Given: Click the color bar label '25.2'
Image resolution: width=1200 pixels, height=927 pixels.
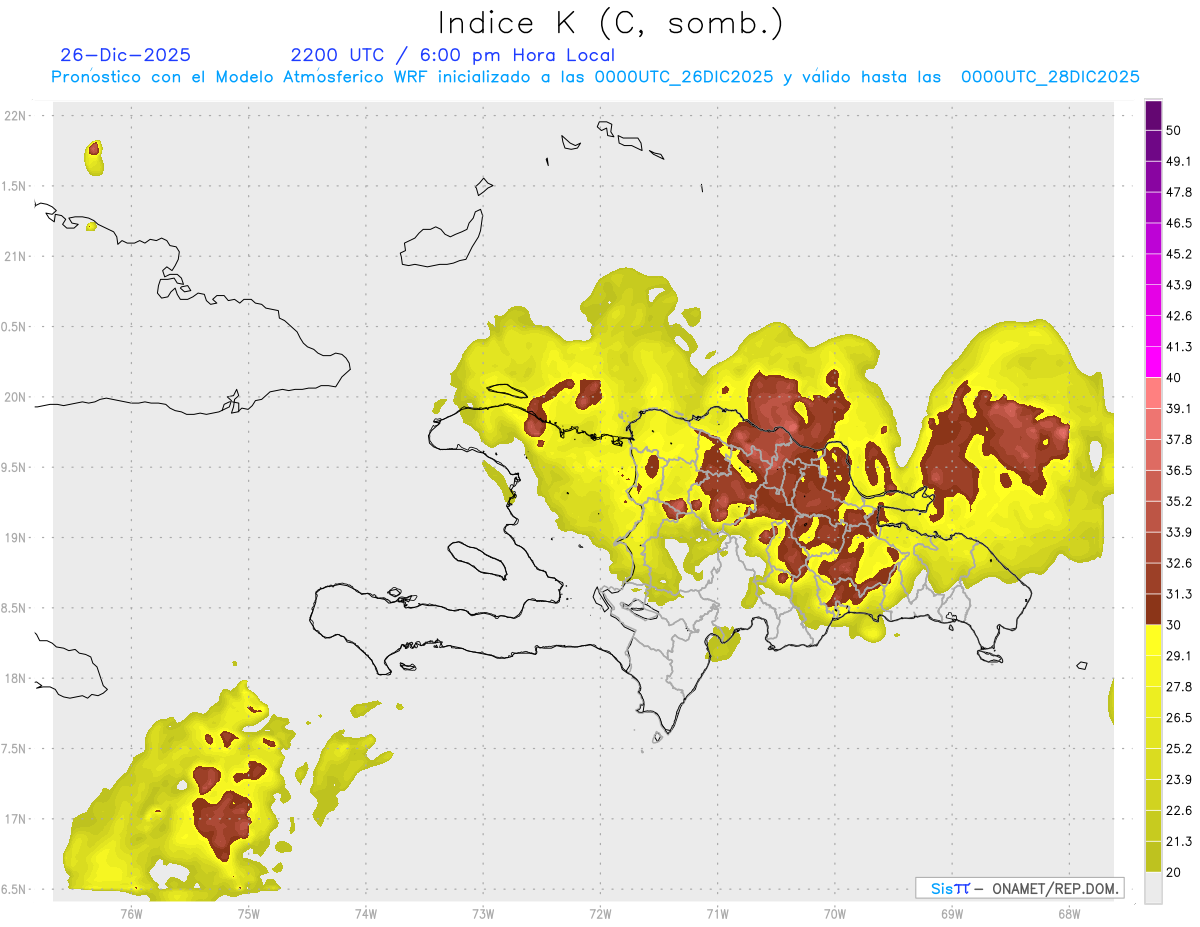Looking at the screenshot, I should pos(1179,749).
